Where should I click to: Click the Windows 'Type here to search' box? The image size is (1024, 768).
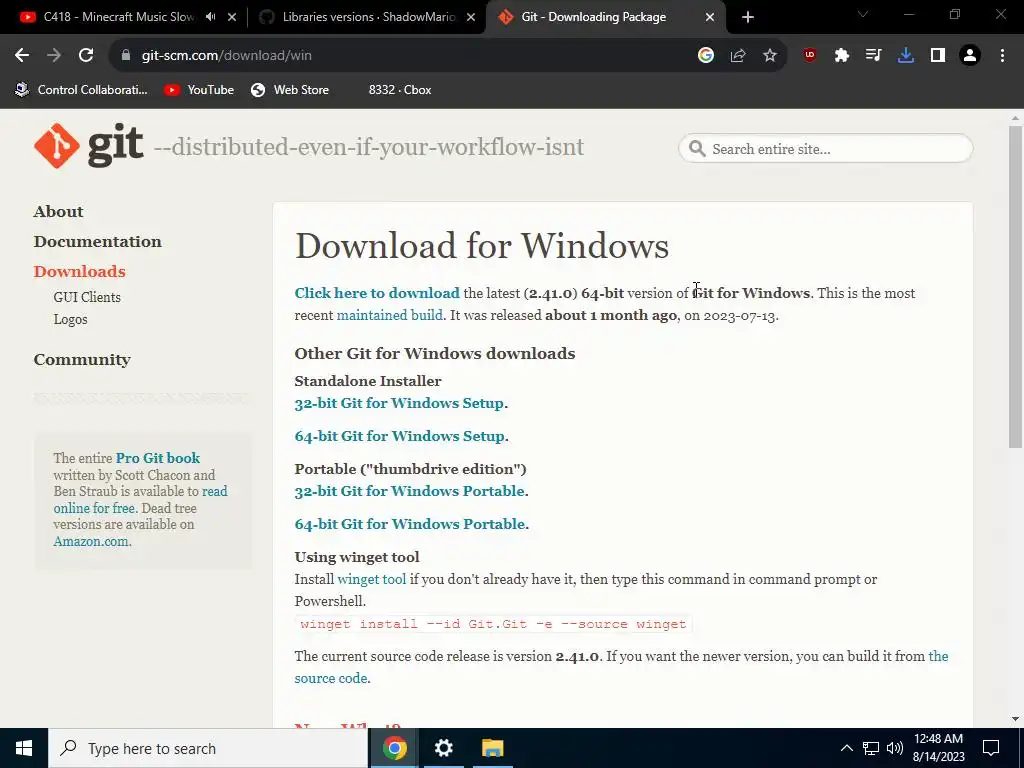208,748
